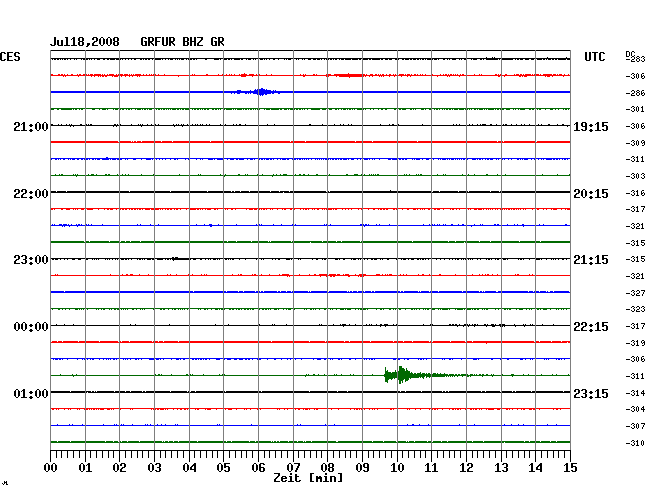The image size is (650, 494).
Task: Select the DC offset value "-310"
Action: tap(635, 443)
